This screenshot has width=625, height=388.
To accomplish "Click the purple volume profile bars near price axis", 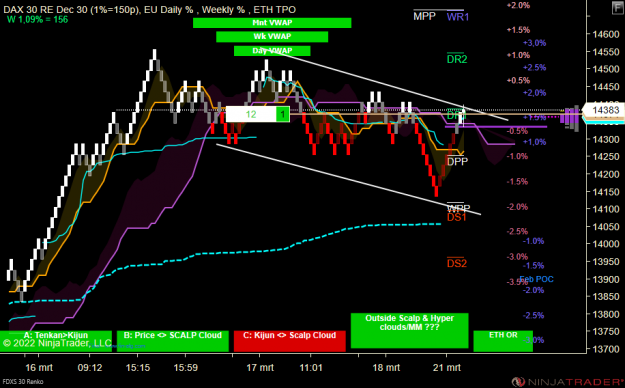I will [570, 118].
